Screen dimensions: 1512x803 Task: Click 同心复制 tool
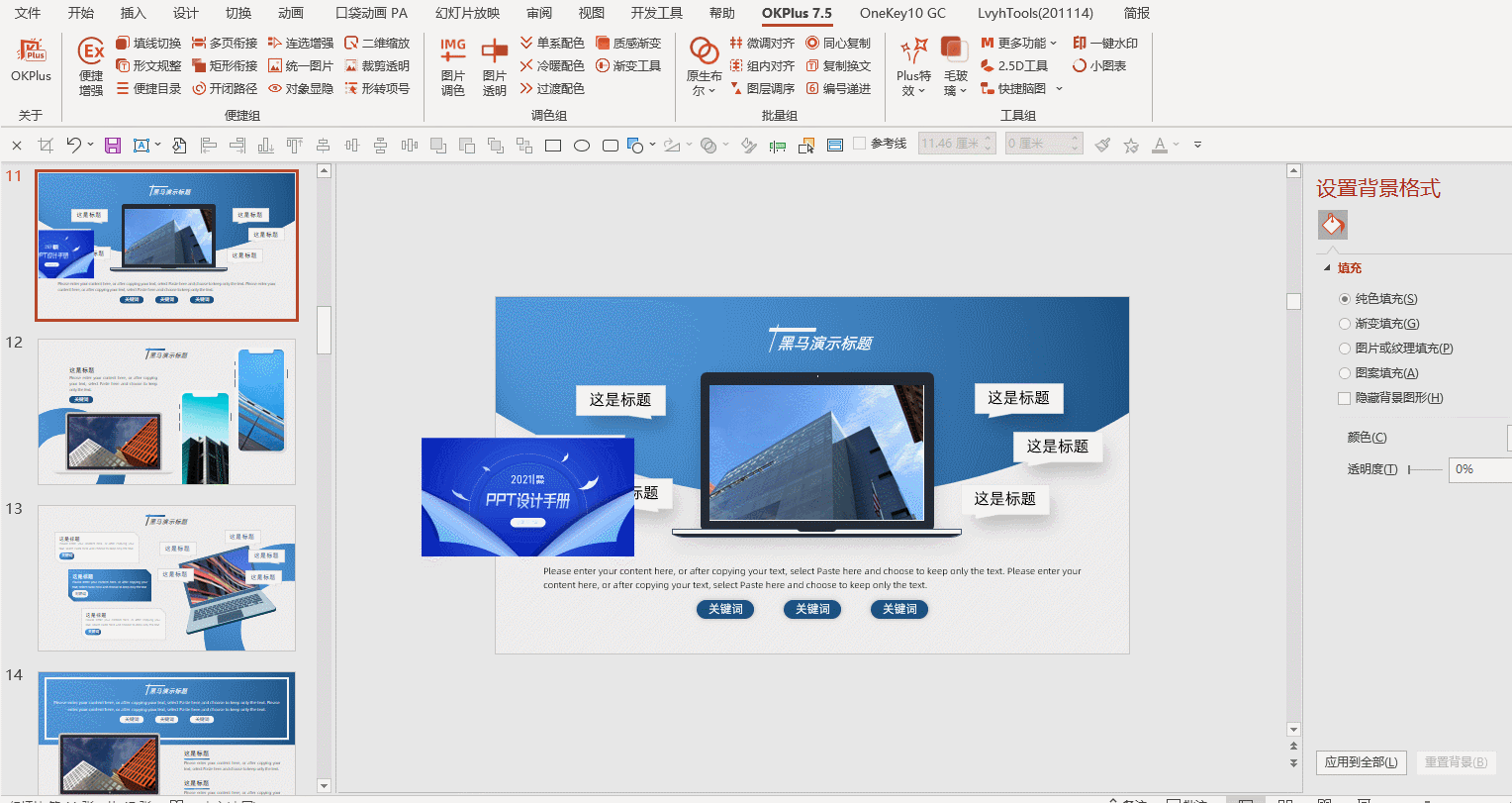pos(838,44)
